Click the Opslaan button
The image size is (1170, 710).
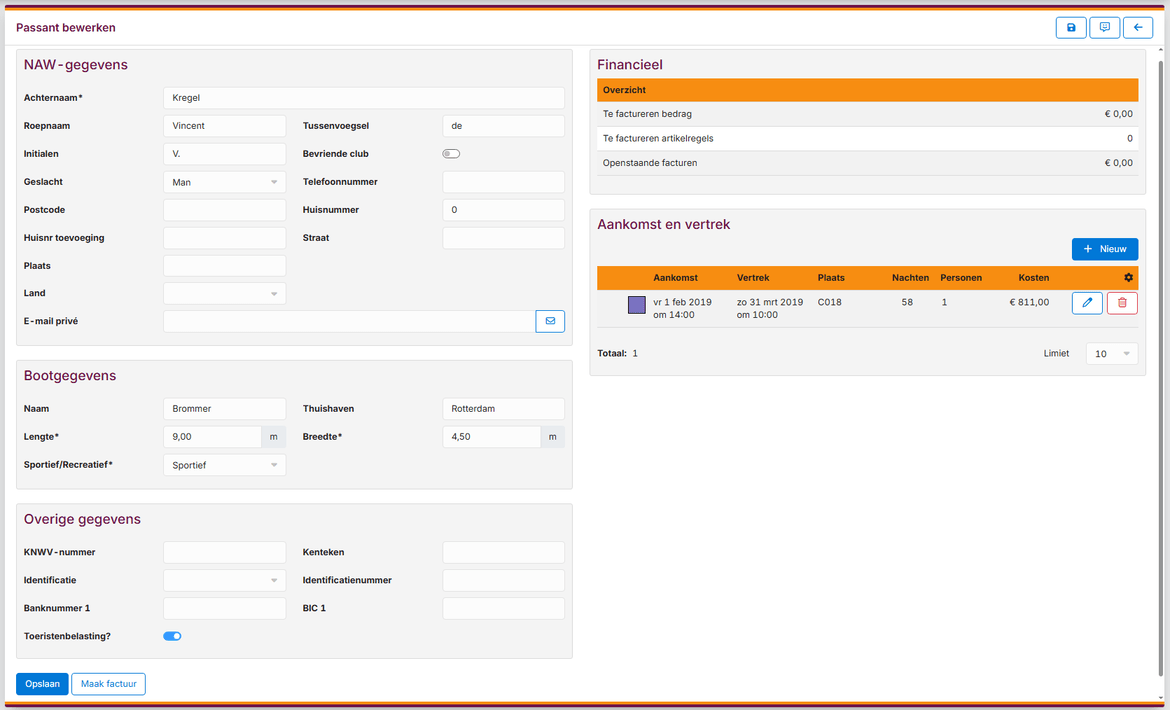pos(42,684)
